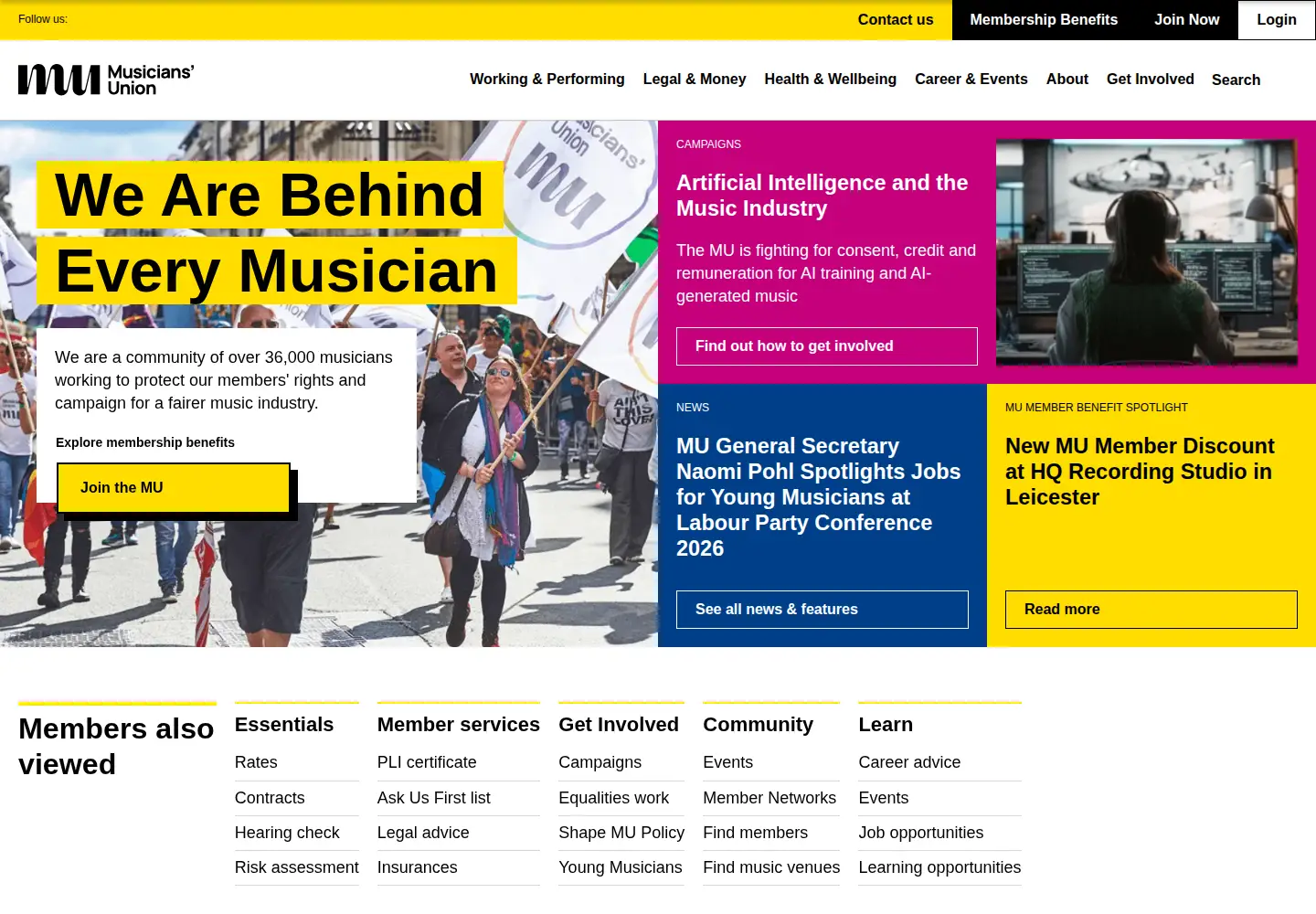This screenshot has height=914, width=1316.
Task: Click Join Now in the top bar
Action: coord(1186,19)
